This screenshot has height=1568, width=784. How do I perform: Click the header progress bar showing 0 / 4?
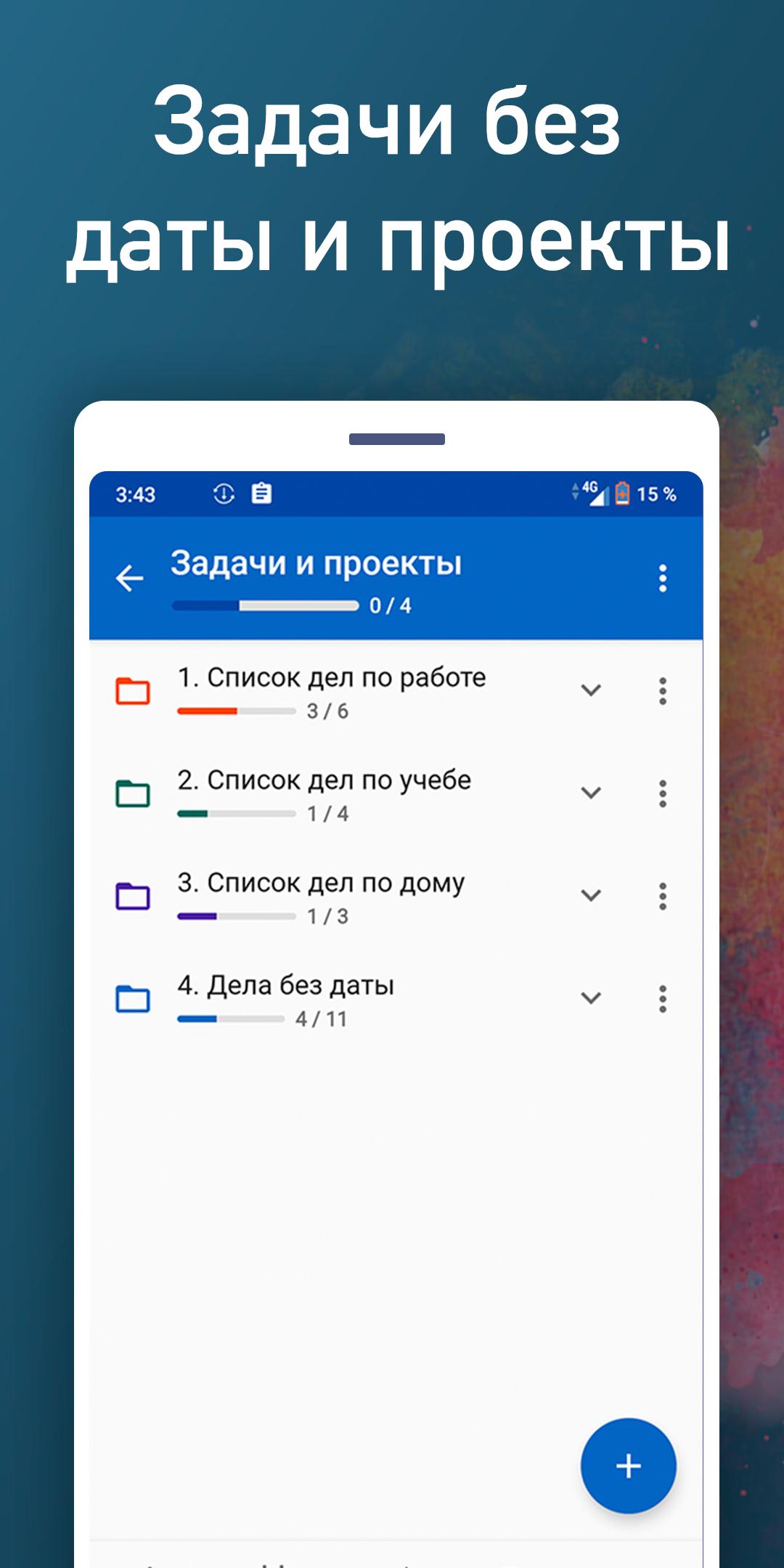point(266,605)
